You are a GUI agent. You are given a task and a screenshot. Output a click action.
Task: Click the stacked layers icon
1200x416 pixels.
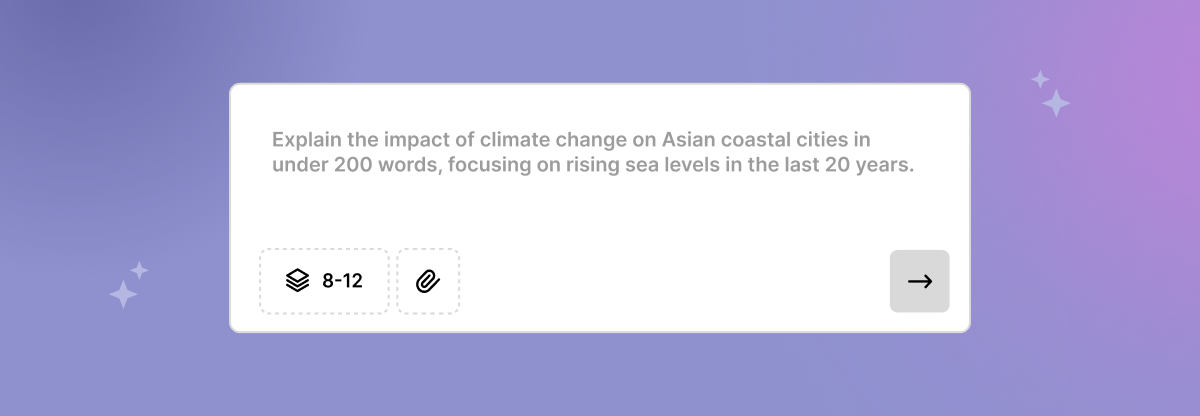pos(297,281)
